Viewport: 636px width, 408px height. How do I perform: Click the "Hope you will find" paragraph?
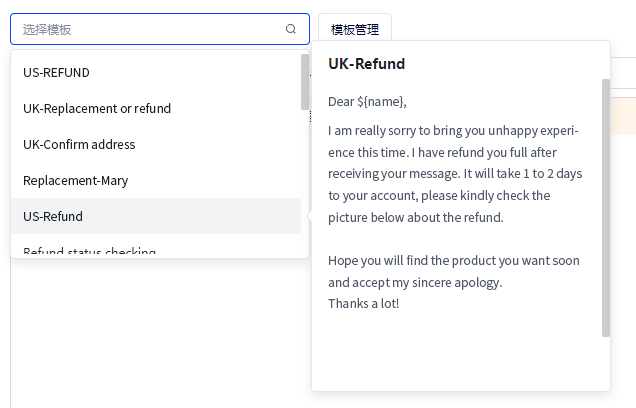(453, 261)
